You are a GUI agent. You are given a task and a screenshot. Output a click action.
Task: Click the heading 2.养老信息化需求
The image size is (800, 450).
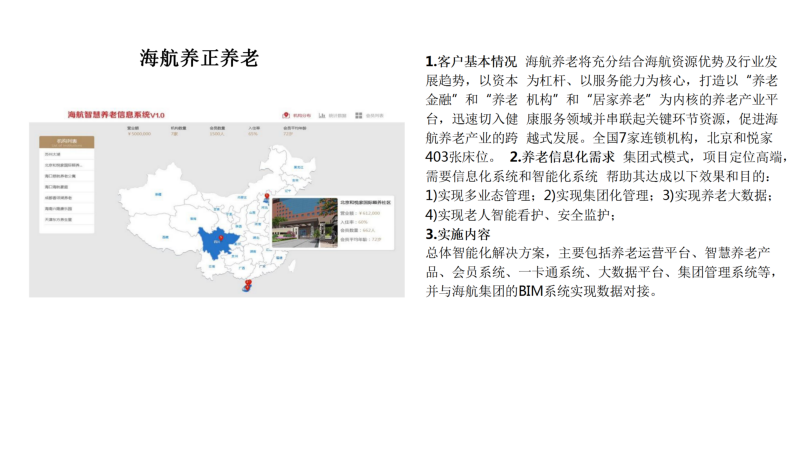click(562, 157)
